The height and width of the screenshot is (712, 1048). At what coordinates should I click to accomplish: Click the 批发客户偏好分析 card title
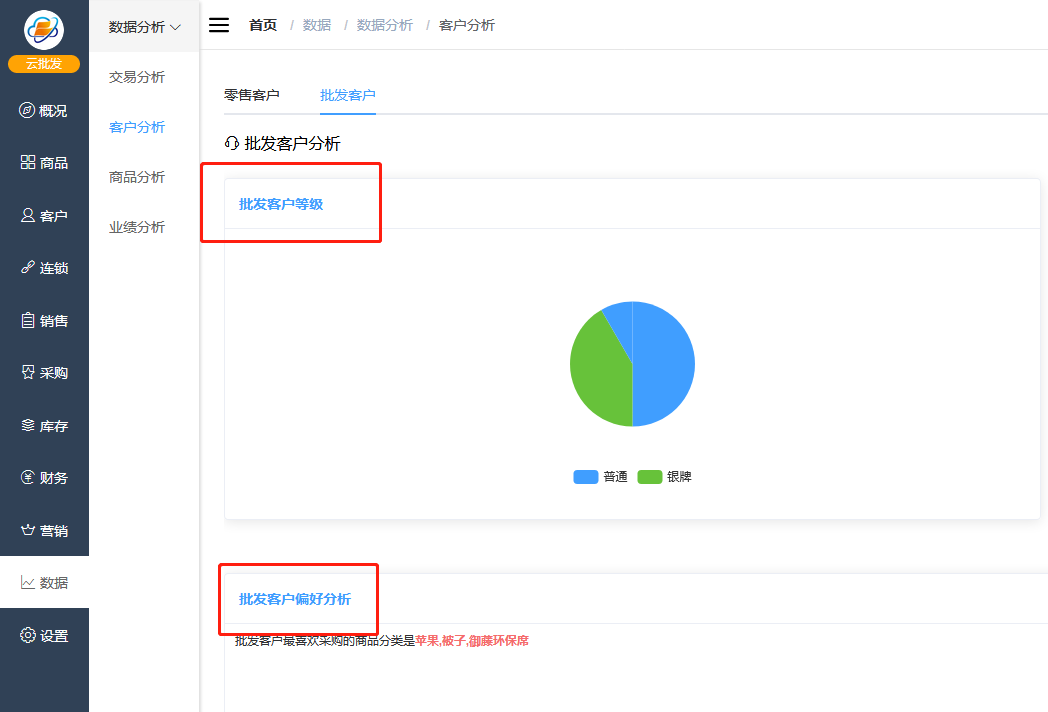point(295,599)
